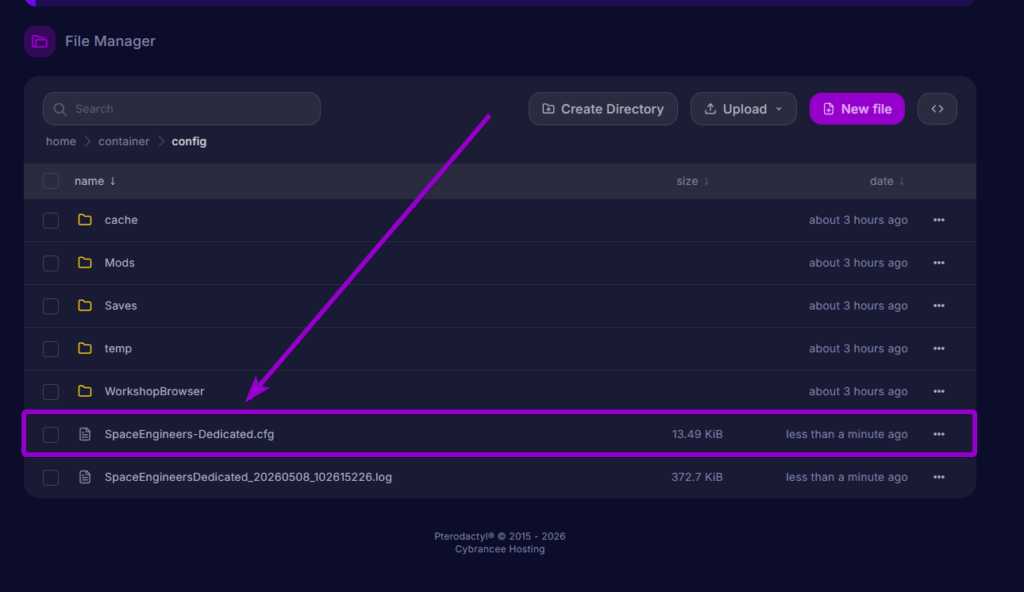Viewport: 1024px width, 592px height.
Task: Tick the checkbox for WorkshopBrowser
Action: 50,392
